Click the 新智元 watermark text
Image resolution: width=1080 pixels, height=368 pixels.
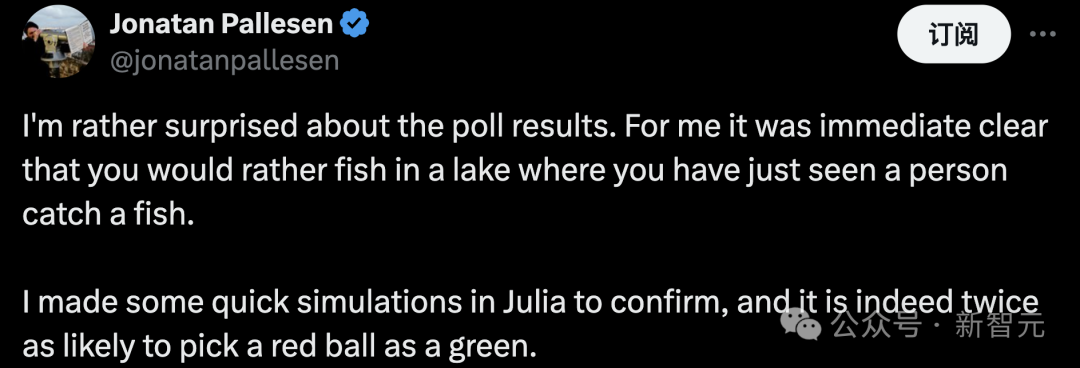pos(999,325)
